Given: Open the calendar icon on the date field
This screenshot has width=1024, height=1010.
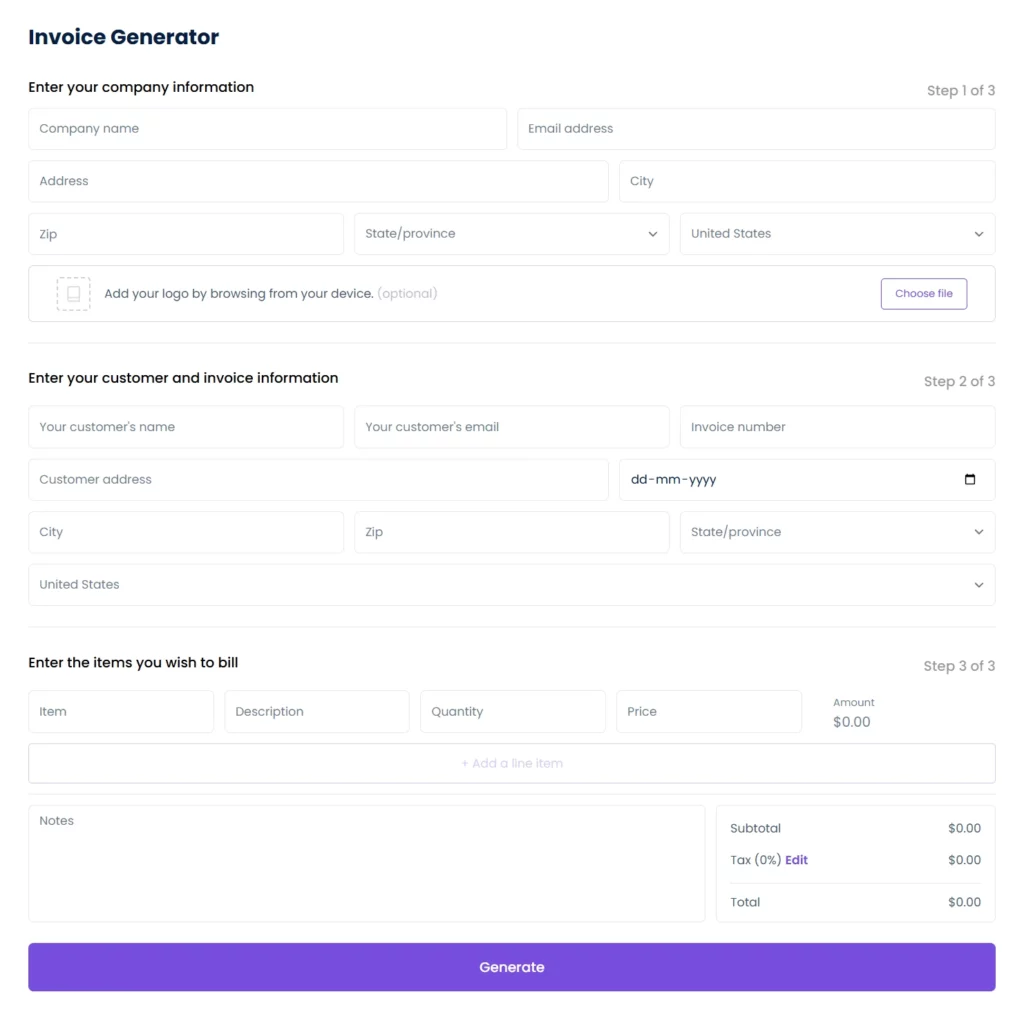Looking at the screenshot, I should pos(969,479).
